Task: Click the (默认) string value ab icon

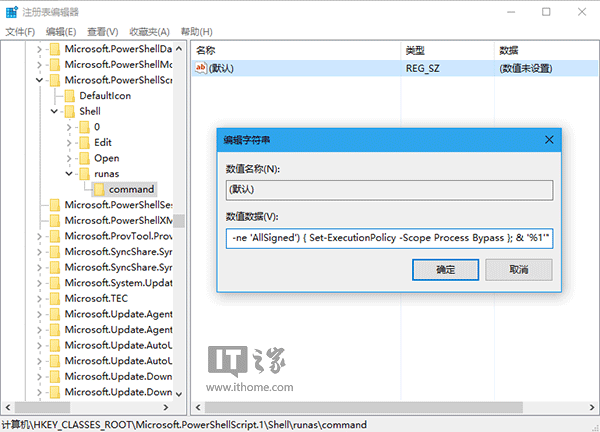Action: [x=201, y=68]
